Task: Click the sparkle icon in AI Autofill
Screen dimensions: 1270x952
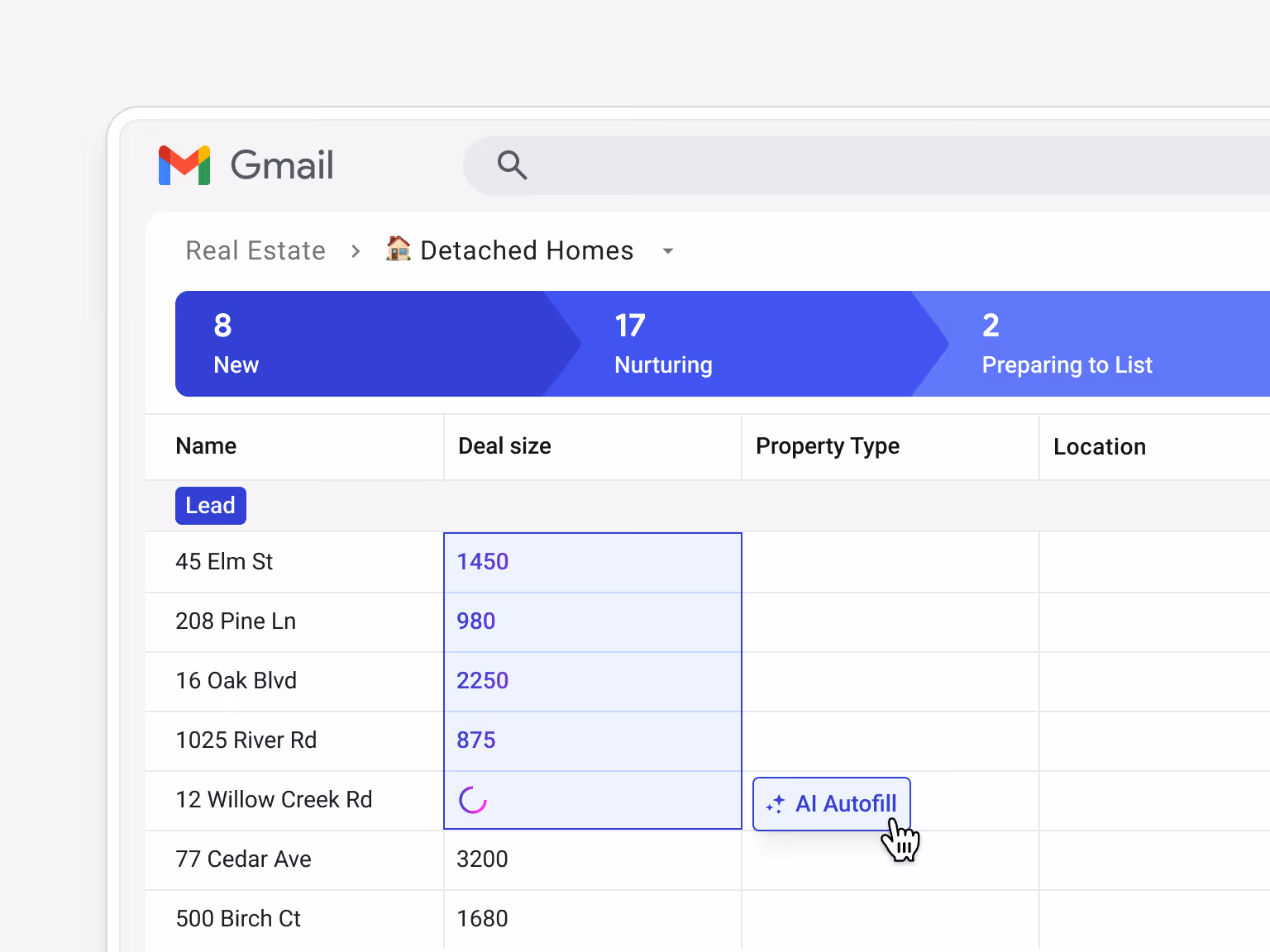Action: pyautogui.click(x=776, y=804)
